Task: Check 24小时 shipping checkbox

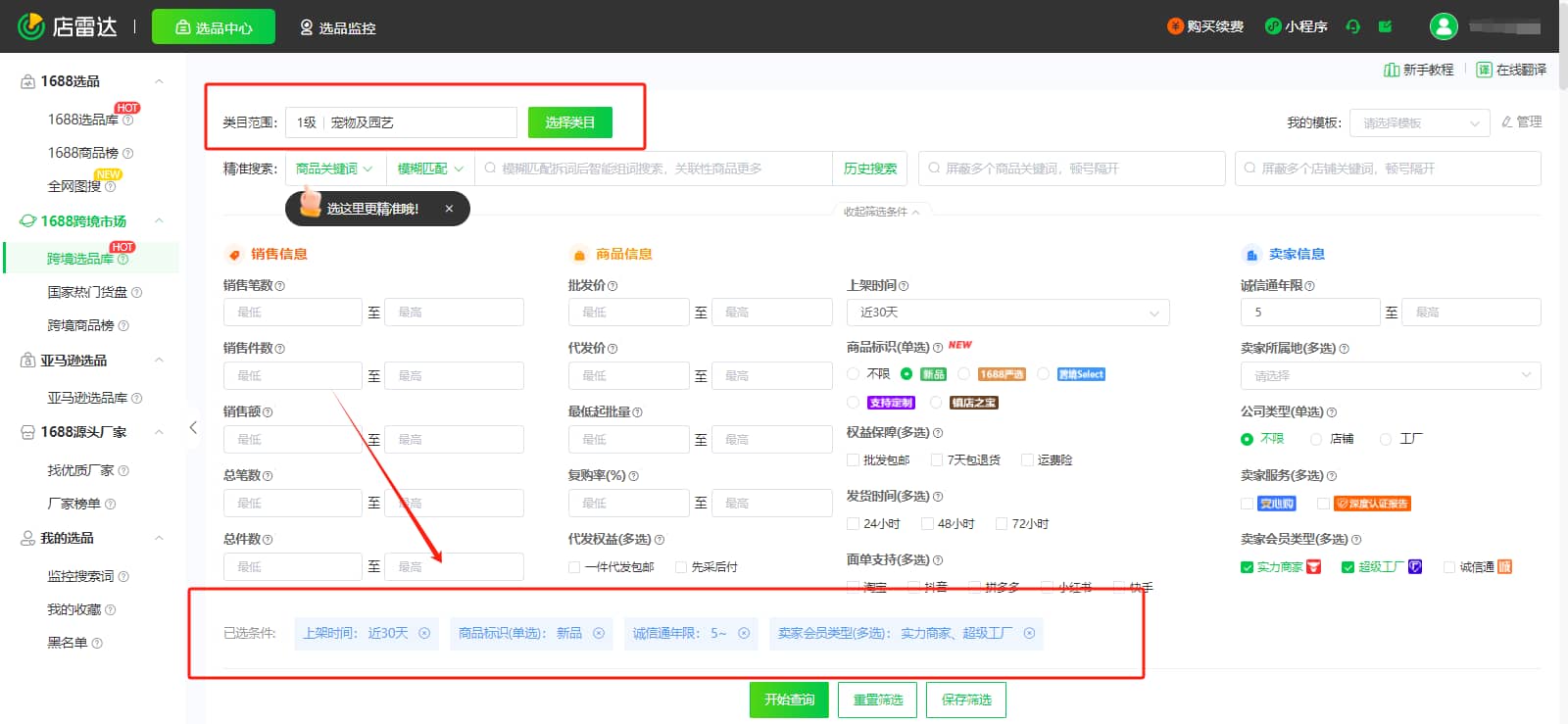Action: coord(853,524)
